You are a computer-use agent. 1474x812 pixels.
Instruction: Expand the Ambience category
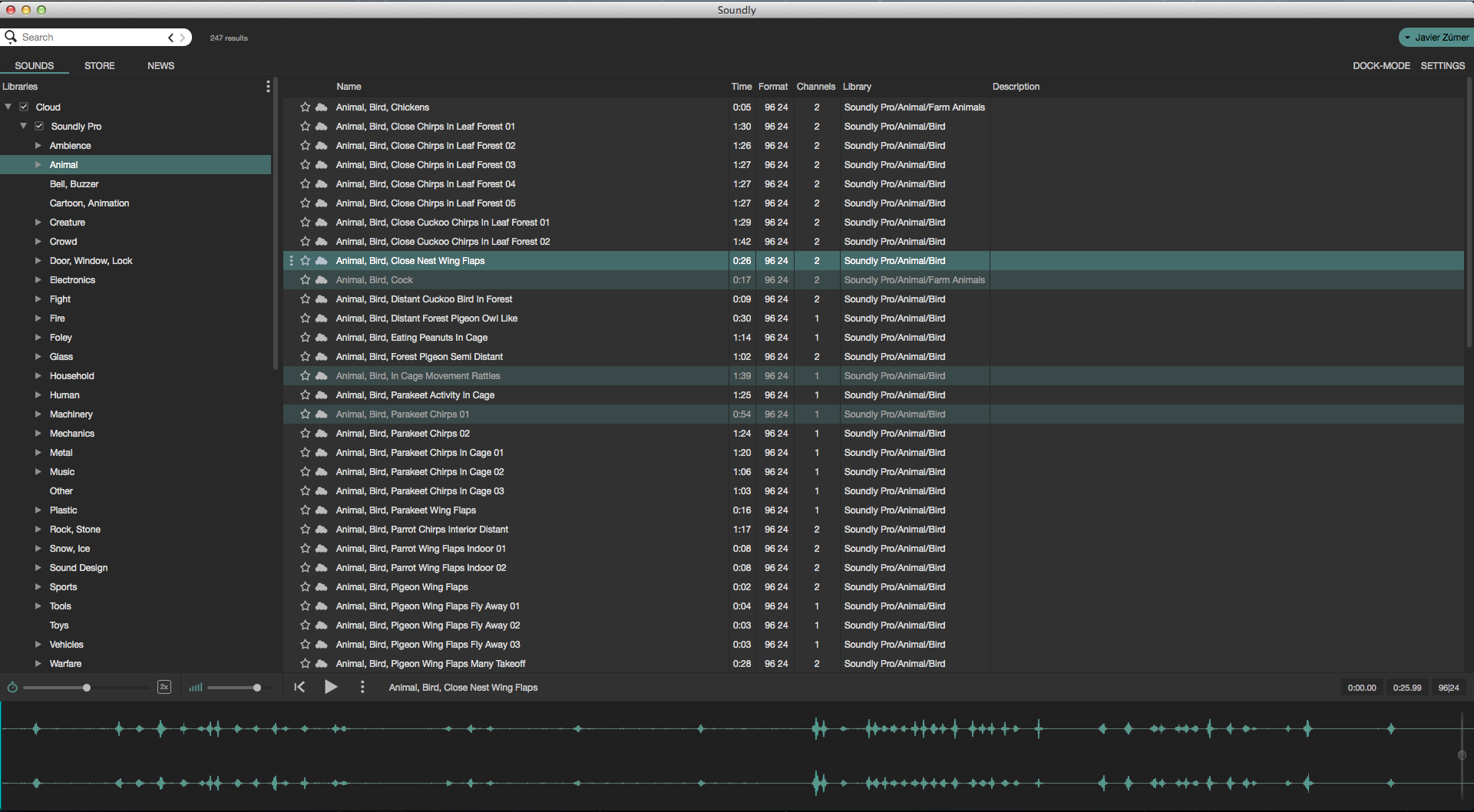pyautogui.click(x=38, y=146)
